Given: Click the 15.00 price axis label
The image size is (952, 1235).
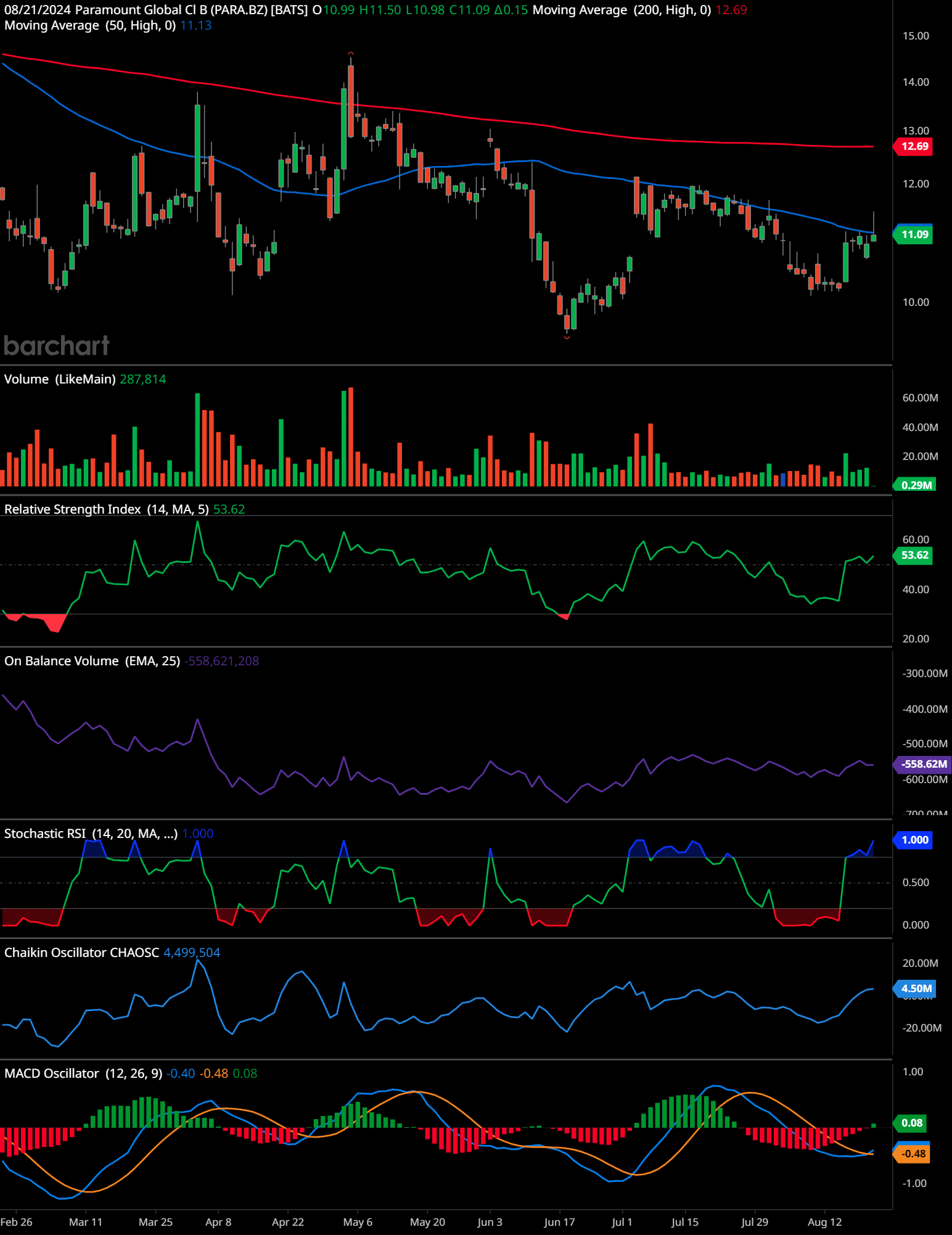Looking at the screenshot, I should tap(916, 36).
